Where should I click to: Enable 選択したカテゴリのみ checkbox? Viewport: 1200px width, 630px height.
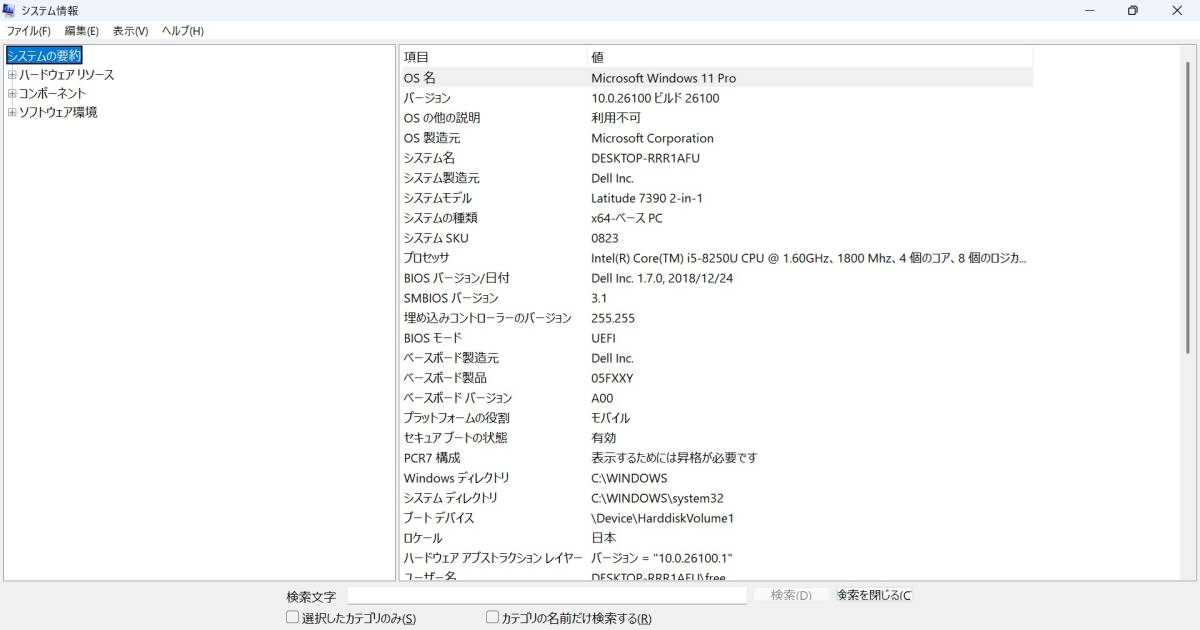pyautogui.click(x=293, y=618)
